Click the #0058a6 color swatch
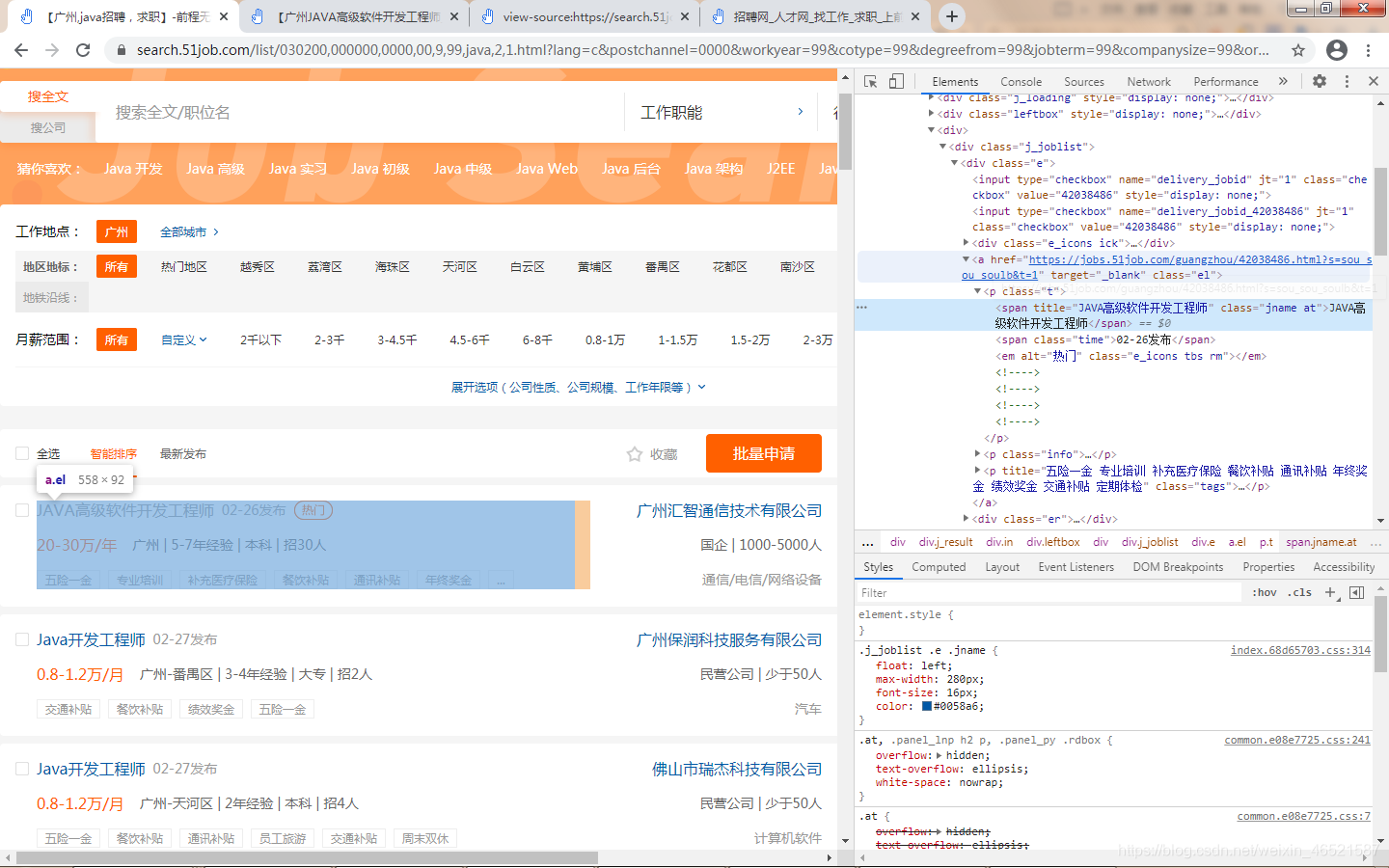Screen dimensions: 1389x868 [927, 706]
